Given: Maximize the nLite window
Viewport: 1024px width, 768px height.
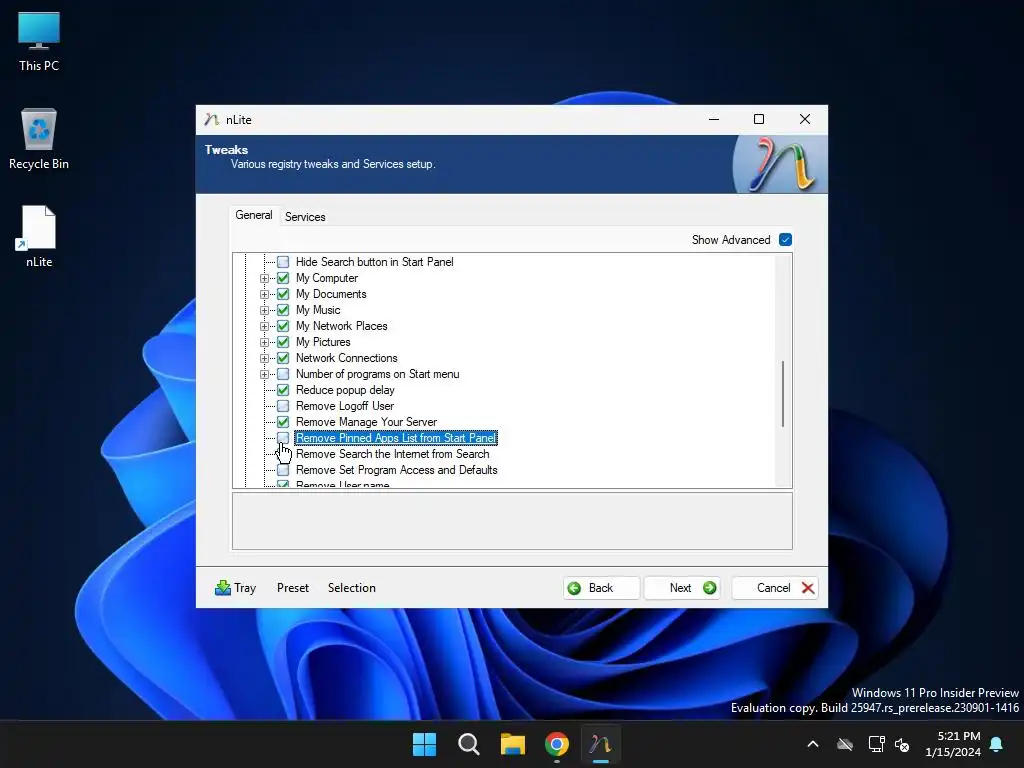Looking at the screenshot, I should point(759,120).
